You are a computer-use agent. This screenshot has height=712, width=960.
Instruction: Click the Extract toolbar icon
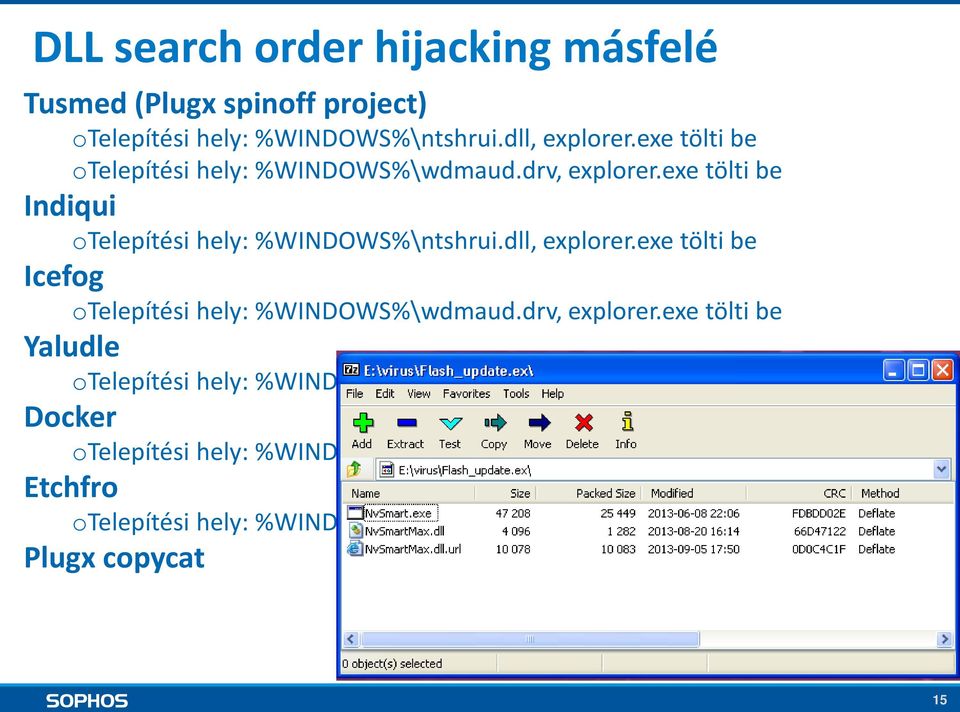[406, 422]
